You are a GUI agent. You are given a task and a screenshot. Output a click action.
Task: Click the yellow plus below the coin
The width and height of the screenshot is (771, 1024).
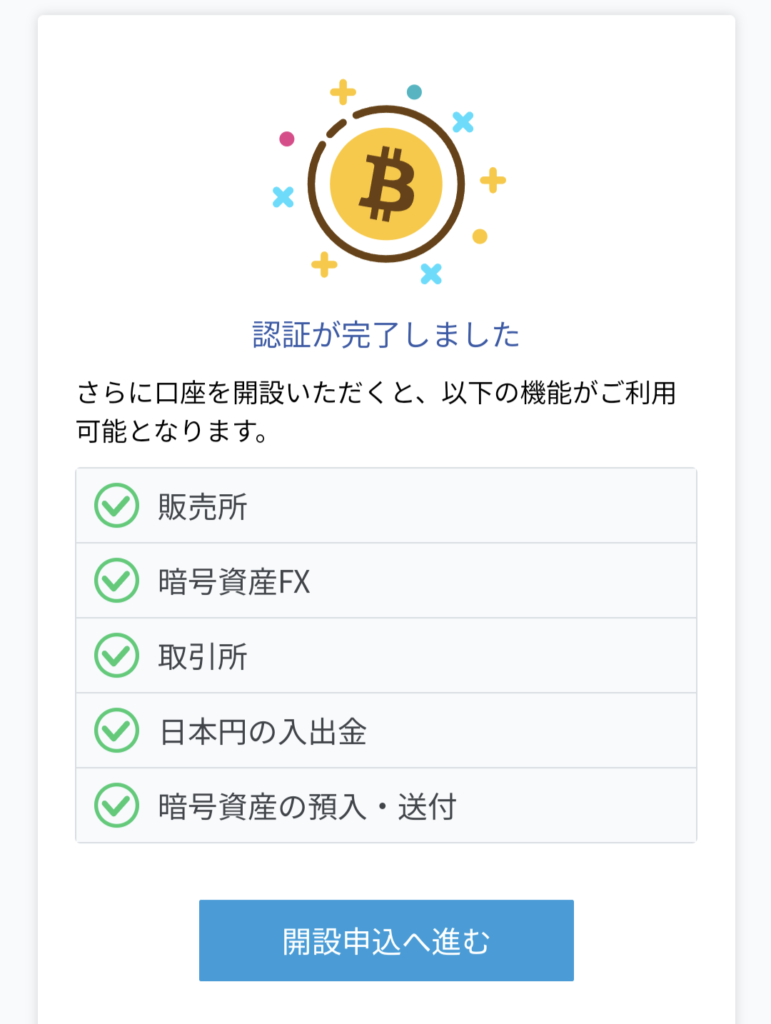point(324,264)
